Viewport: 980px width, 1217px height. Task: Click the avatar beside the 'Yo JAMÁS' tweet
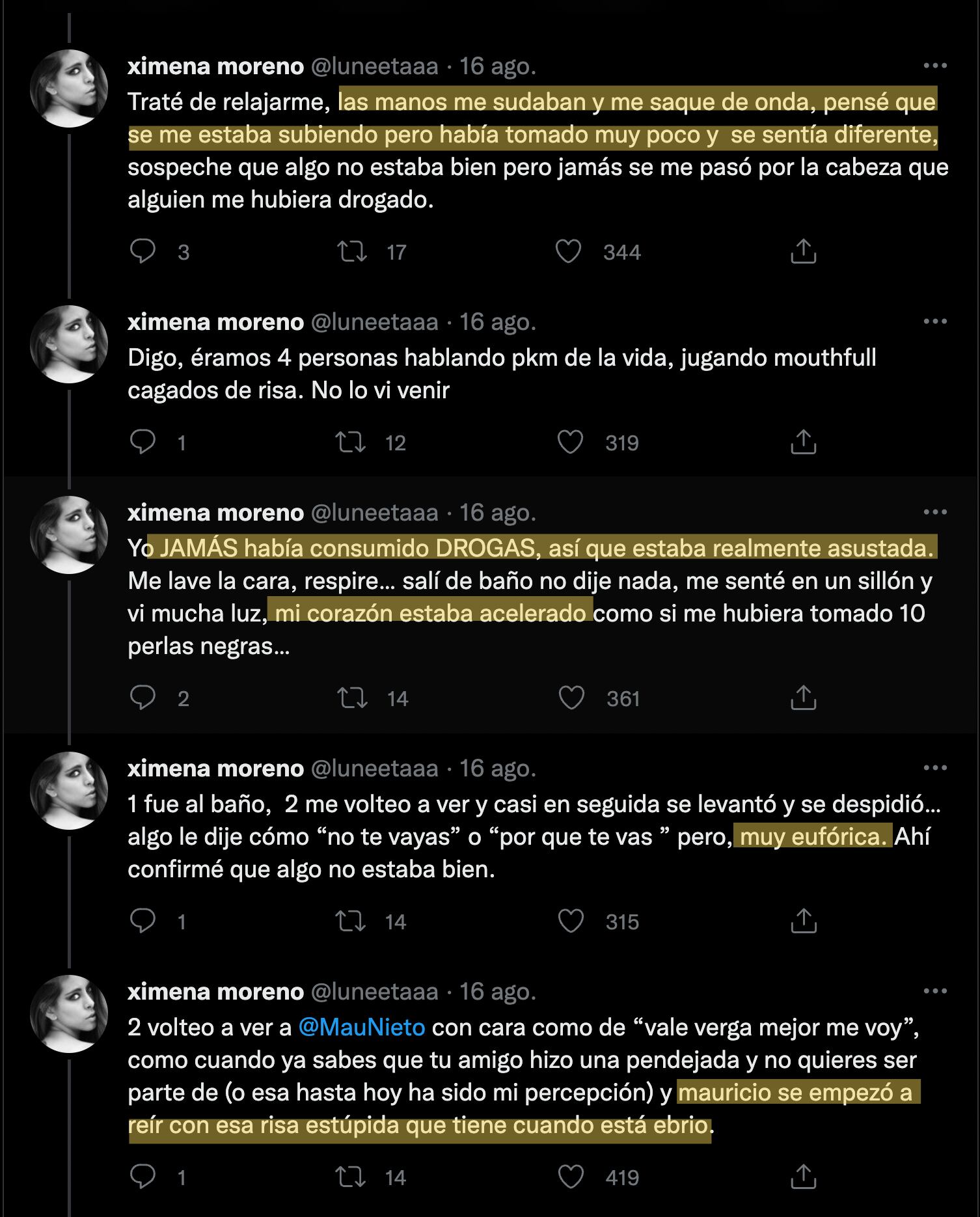click(x=69, y=535)
